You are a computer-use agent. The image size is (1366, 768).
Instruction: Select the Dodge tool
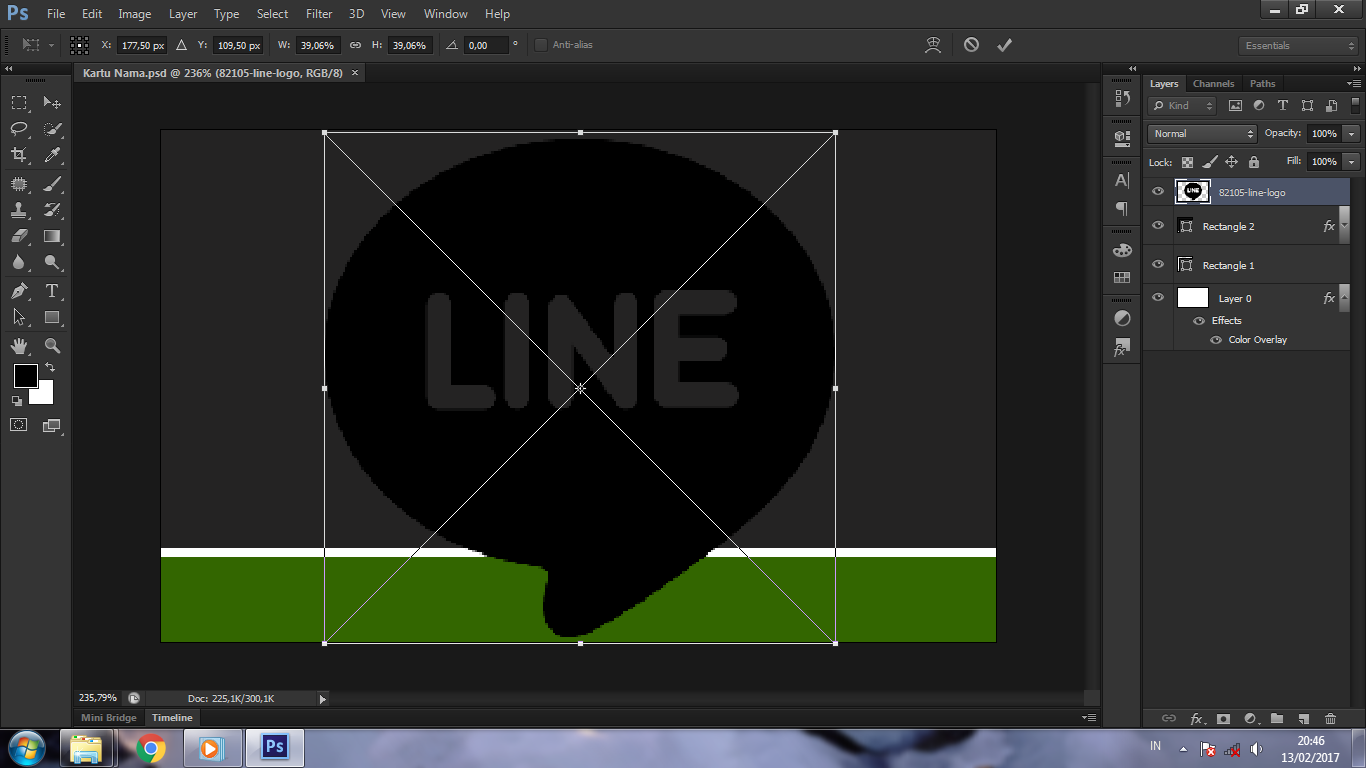52,262
